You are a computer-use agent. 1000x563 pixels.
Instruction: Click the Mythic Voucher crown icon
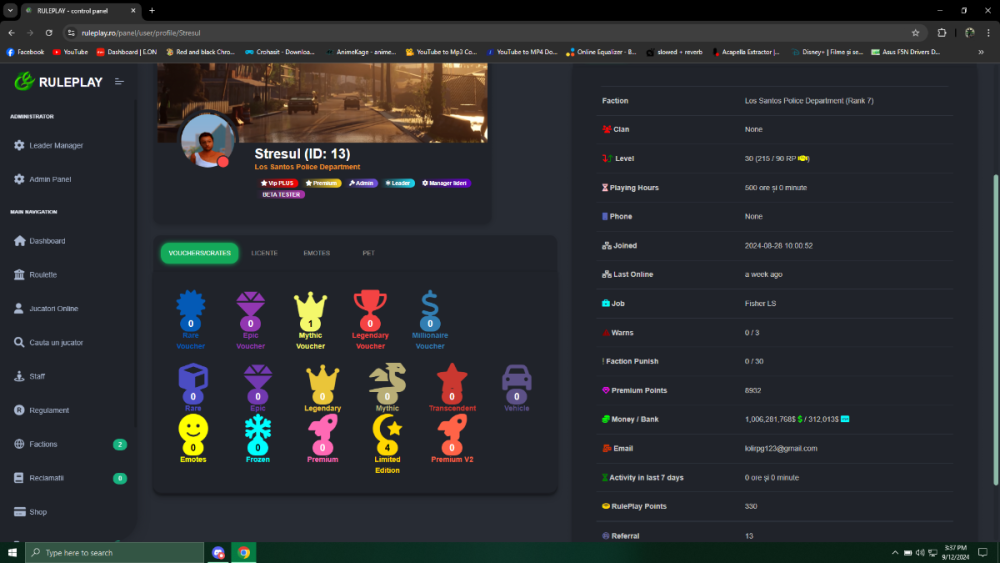point(310,305)
